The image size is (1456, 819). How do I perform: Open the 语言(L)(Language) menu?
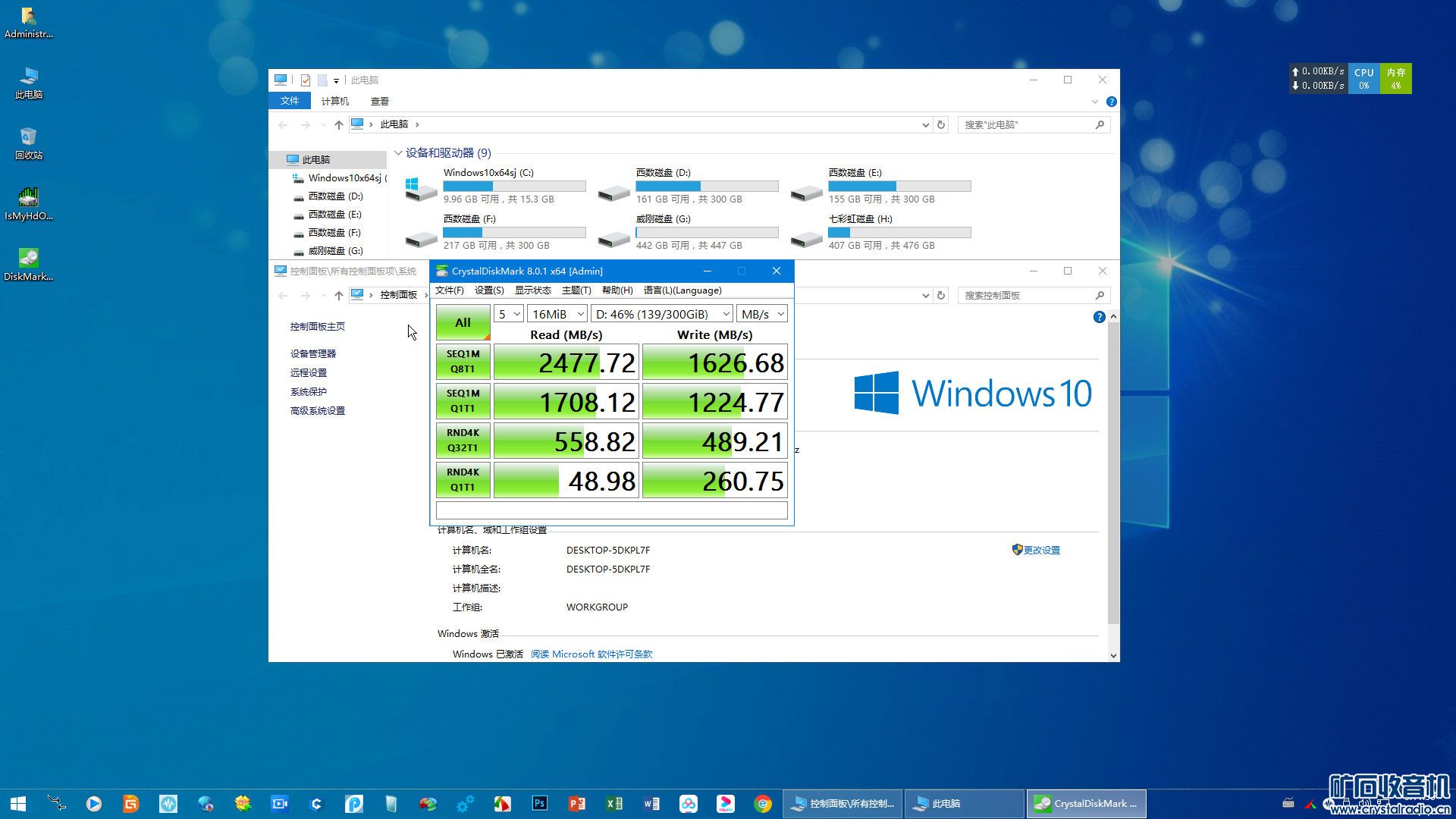682,290
